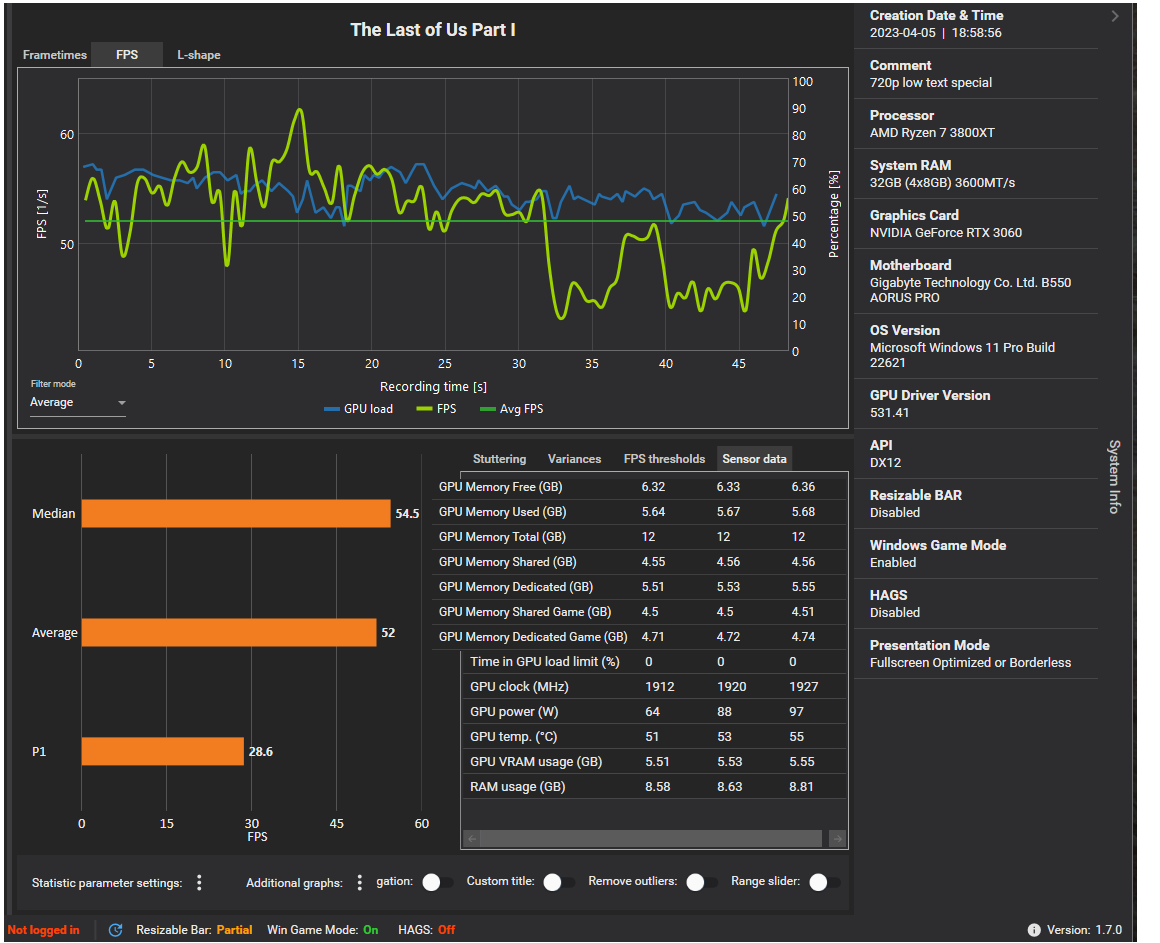
Task: Select GPU power (W) row
Action: (654, 712)
